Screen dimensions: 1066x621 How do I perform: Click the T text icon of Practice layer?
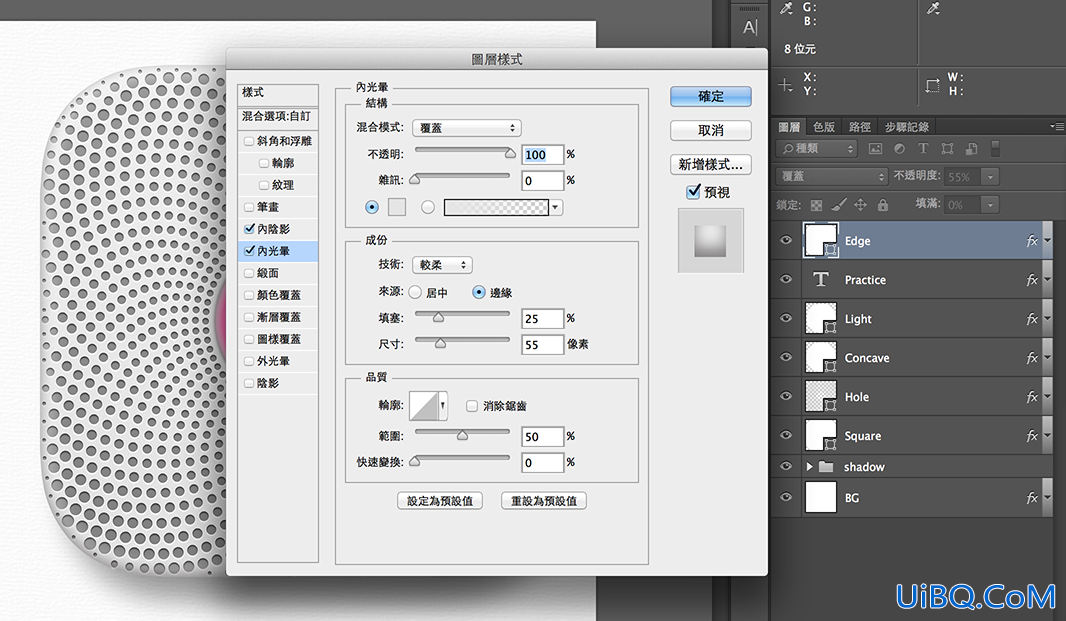821,280
